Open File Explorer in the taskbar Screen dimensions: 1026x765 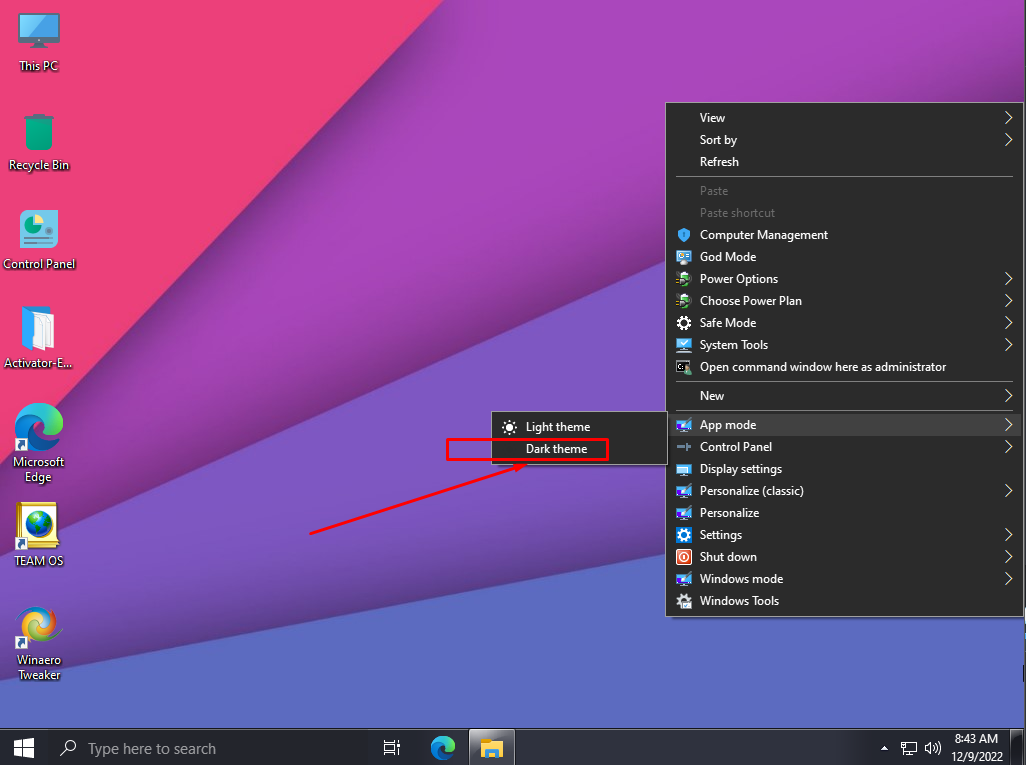click(491, 747)
